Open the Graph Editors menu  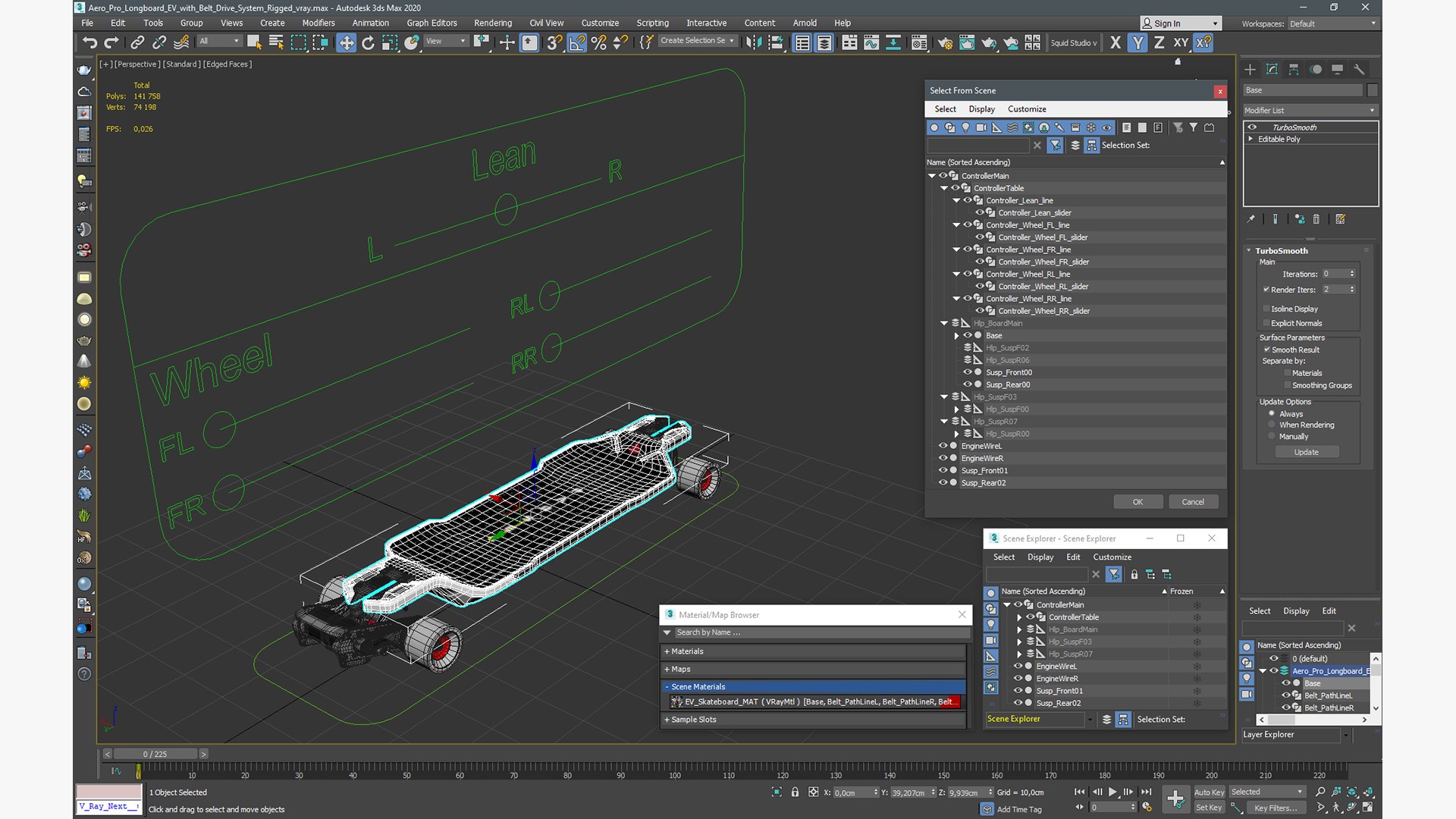click(x=431, y=23)
